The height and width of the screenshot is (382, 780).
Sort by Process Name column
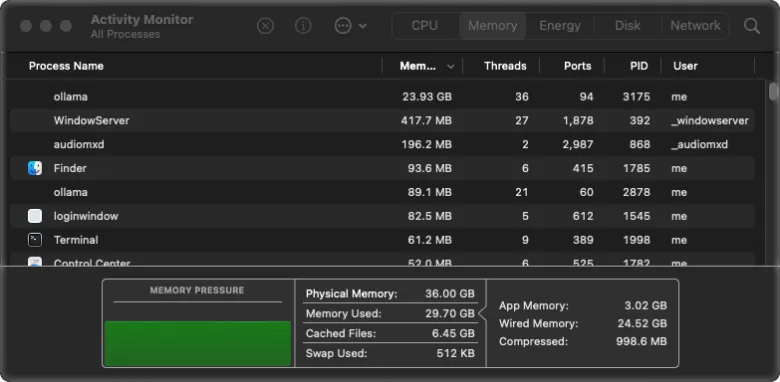pos(66,66)
